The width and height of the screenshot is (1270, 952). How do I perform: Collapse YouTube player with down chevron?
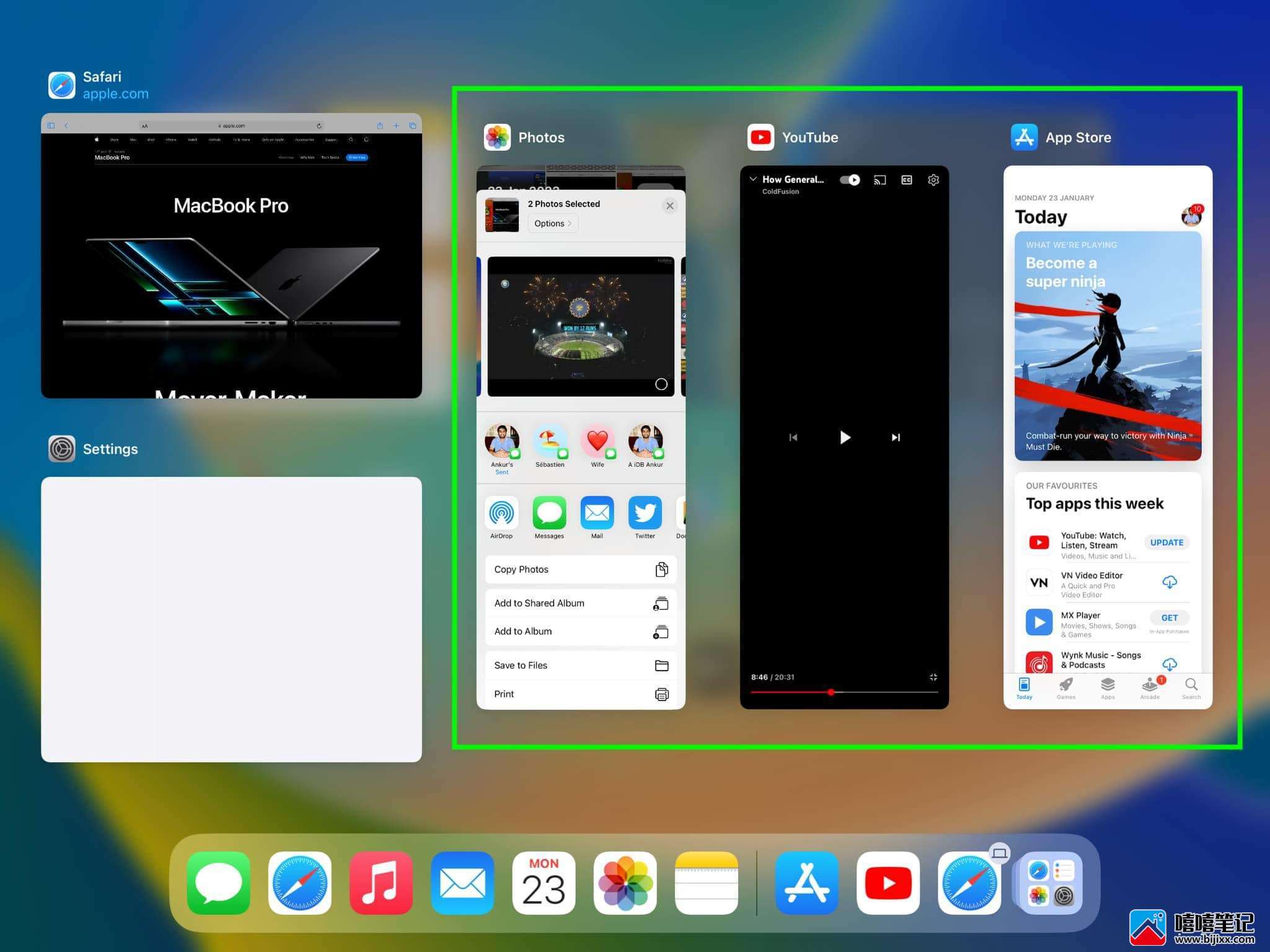[753, 179]
